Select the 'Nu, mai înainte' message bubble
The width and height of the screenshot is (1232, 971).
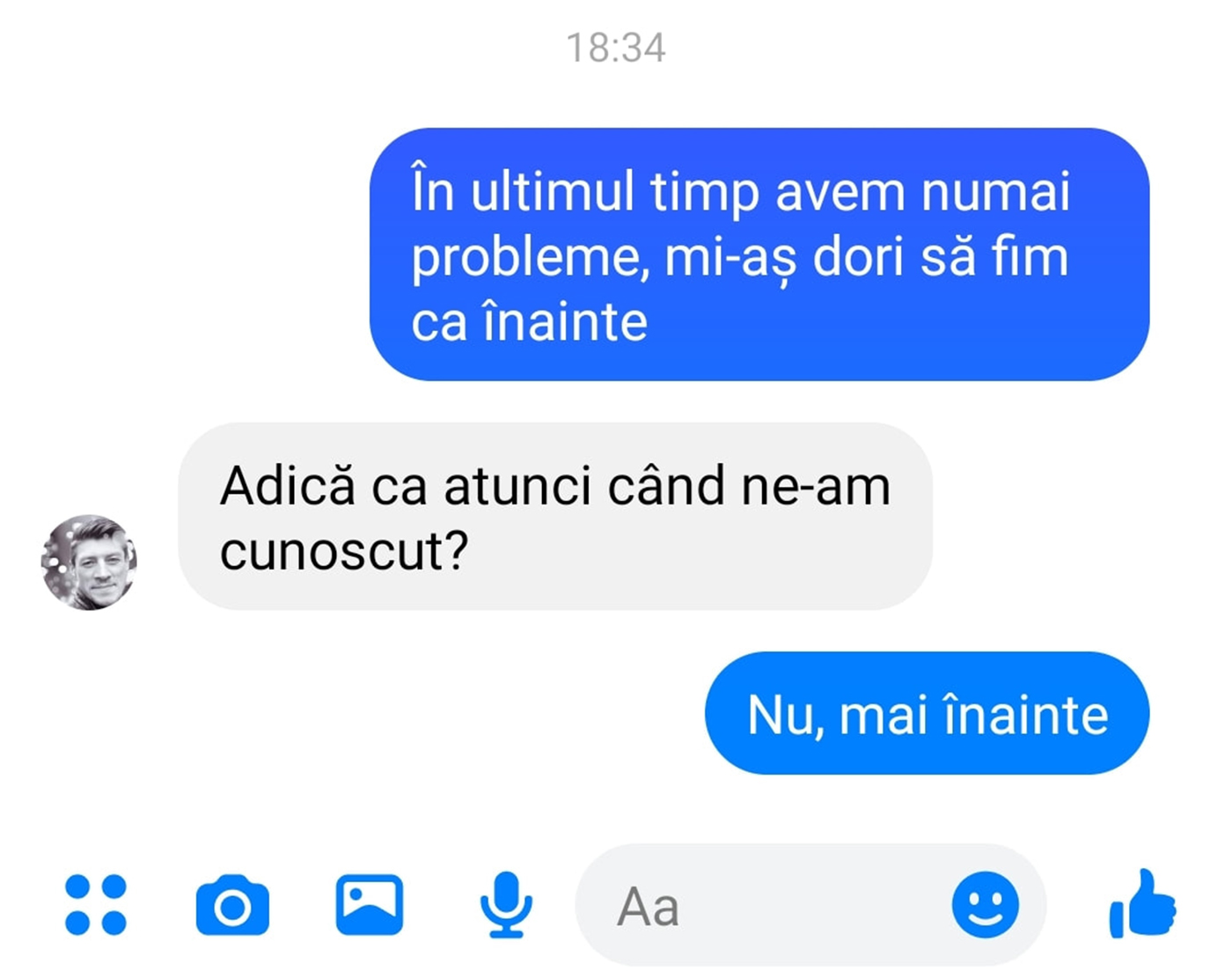click(928, 713)
